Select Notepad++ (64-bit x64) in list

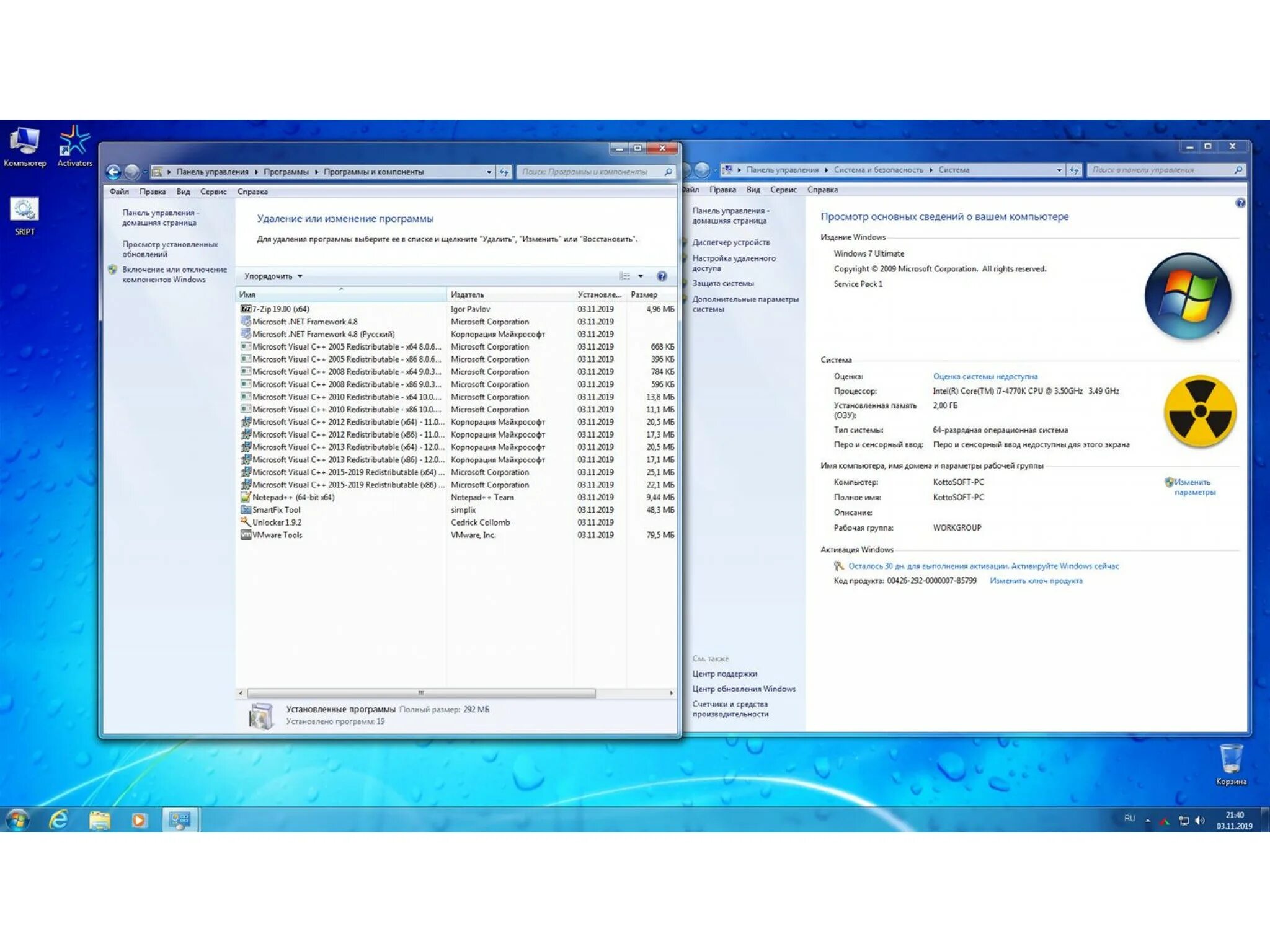click(x=293, y=497)
